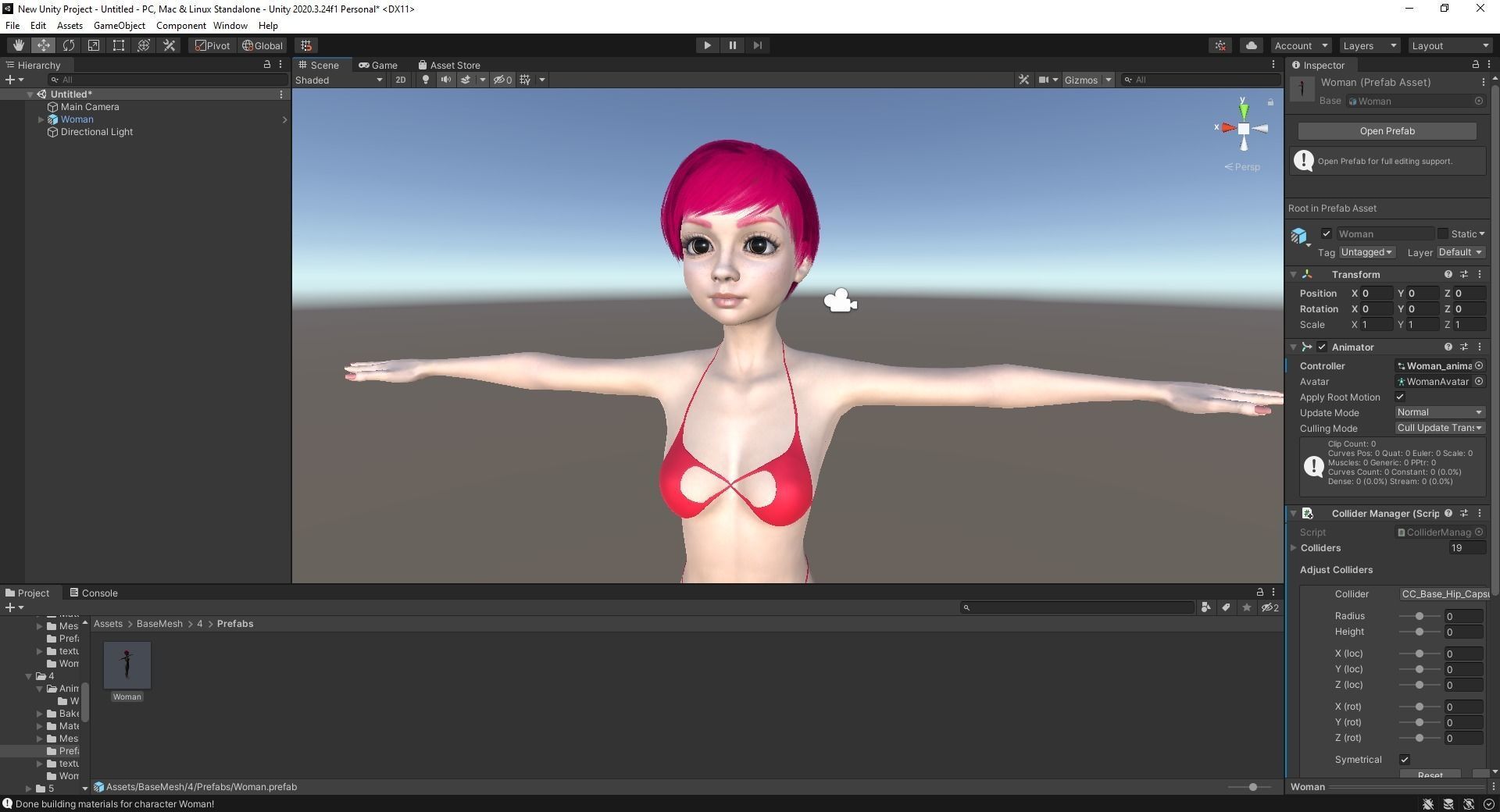Toggle scene lighting icon
This screenshot has height=812, width=1500.
(425, 80)
